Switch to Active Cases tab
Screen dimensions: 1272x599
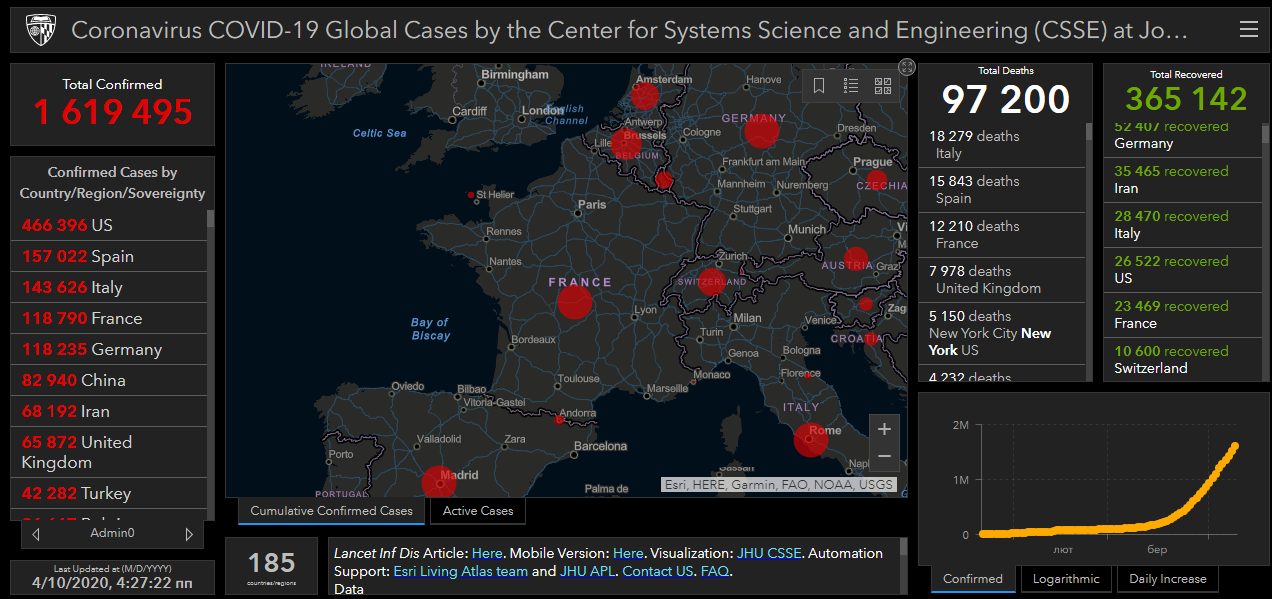pos(478,511)
